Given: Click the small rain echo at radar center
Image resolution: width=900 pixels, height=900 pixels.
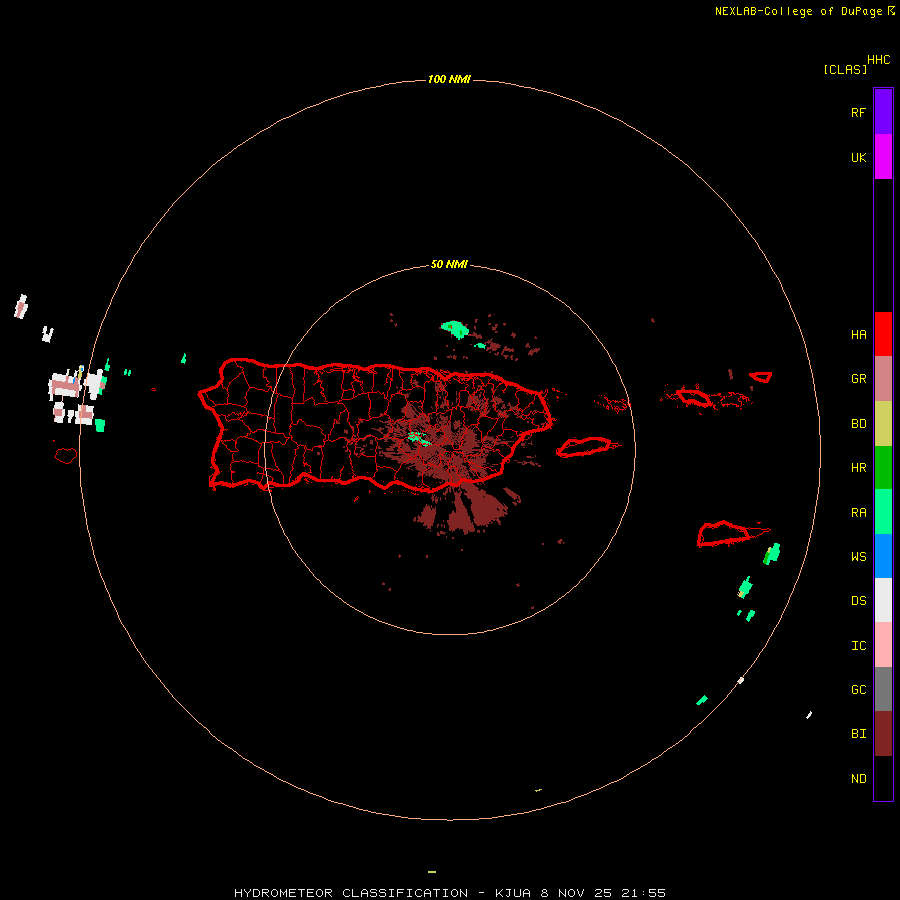Looking at the screenshot, I should click(419, 439).
